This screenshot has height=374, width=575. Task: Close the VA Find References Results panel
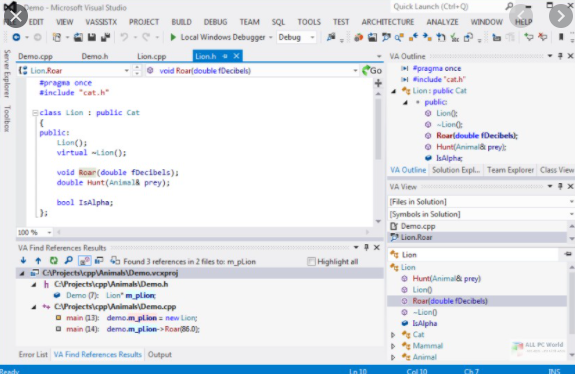(377, 248)
